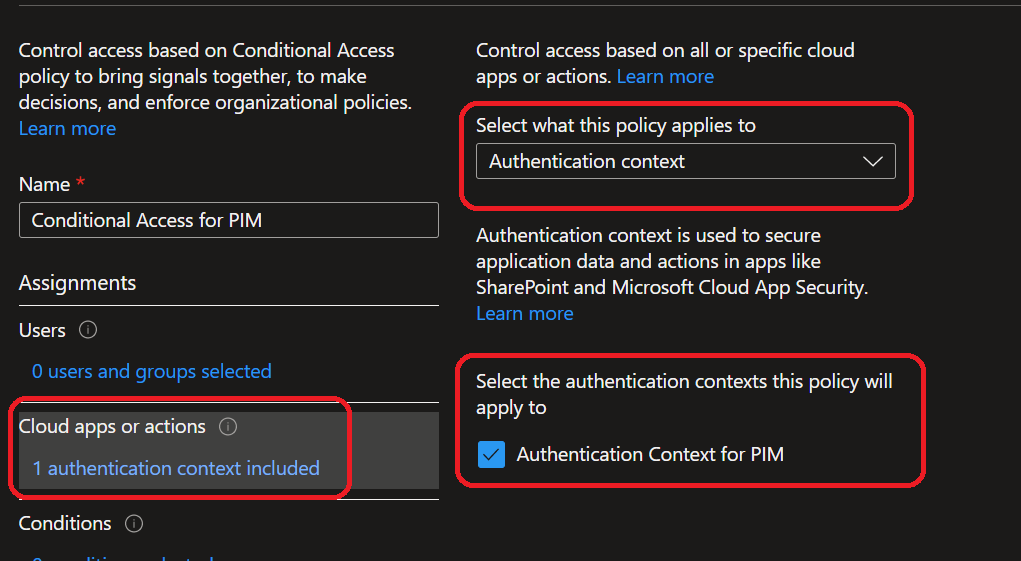Image resolution: width=1021 pixels, height=561 pixels.
Task: Click the Name field label
Action: pyautogui.click(x=44, y=185)
